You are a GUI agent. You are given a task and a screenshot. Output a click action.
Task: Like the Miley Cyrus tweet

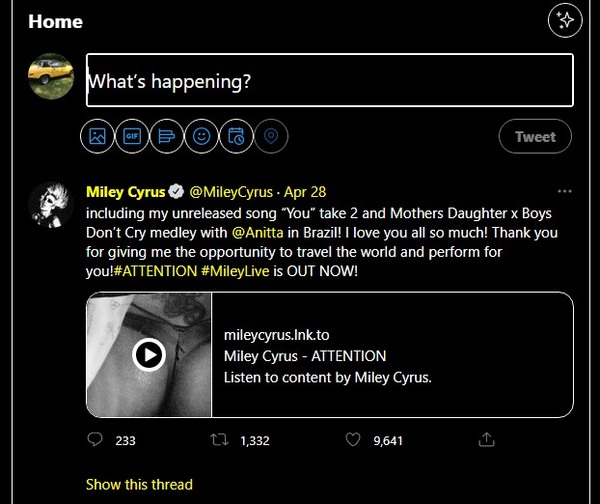pos(352,440)
